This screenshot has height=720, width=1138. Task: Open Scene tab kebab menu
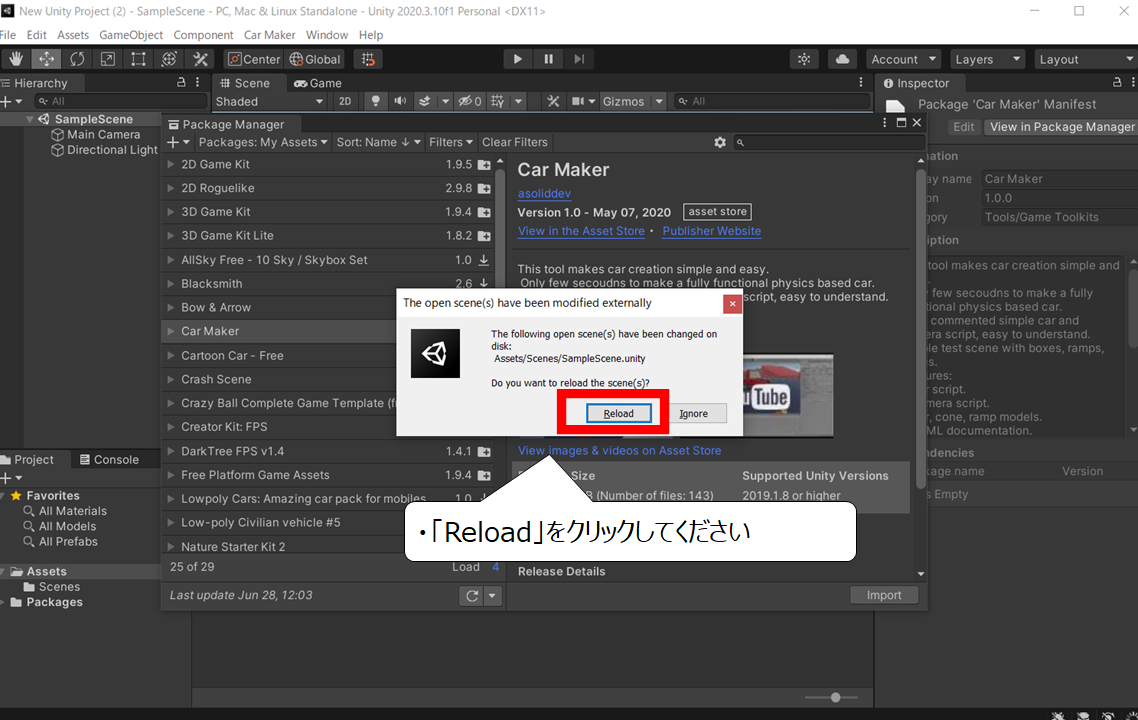click(861, 83)
